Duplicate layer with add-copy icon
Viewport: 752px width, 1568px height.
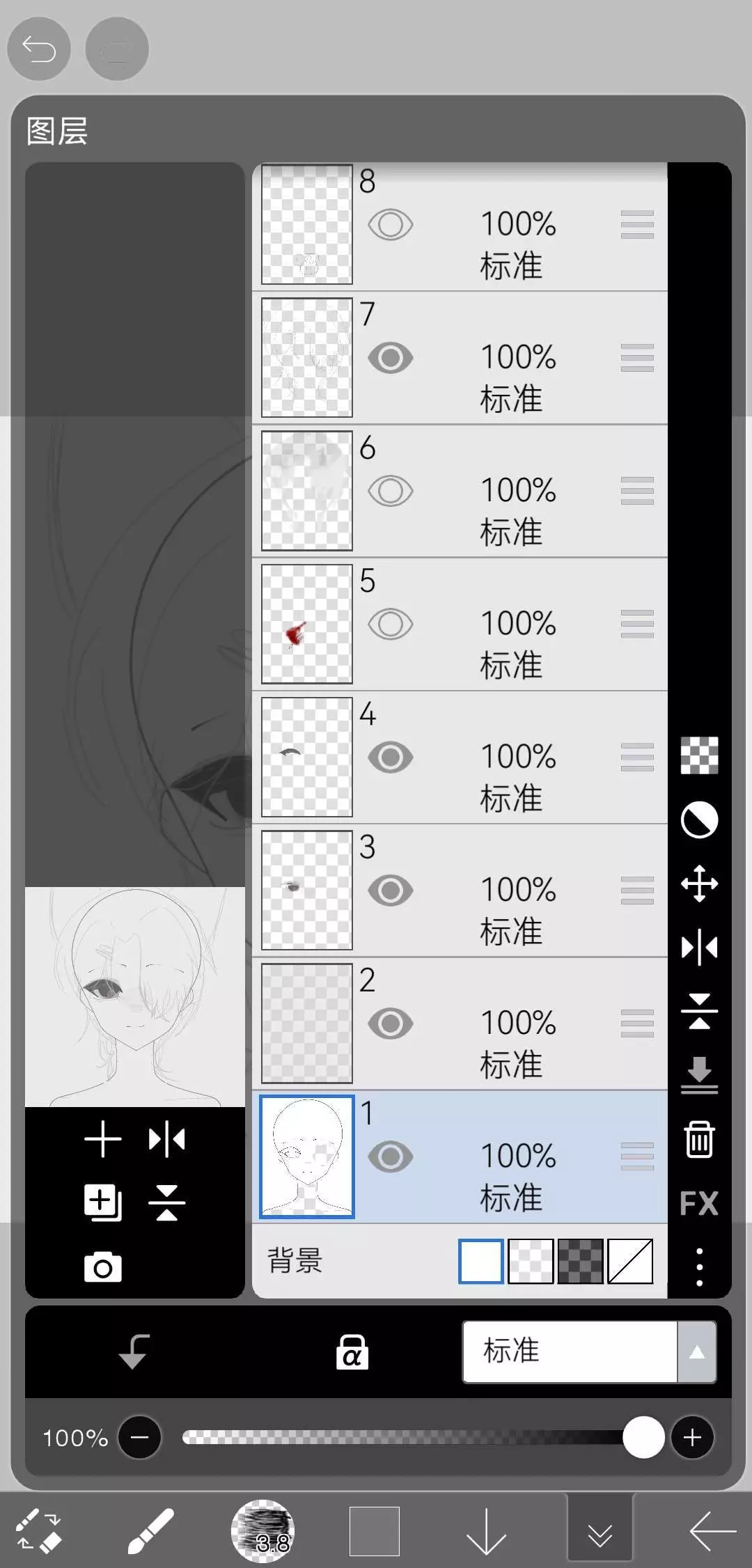[102, 1202]
